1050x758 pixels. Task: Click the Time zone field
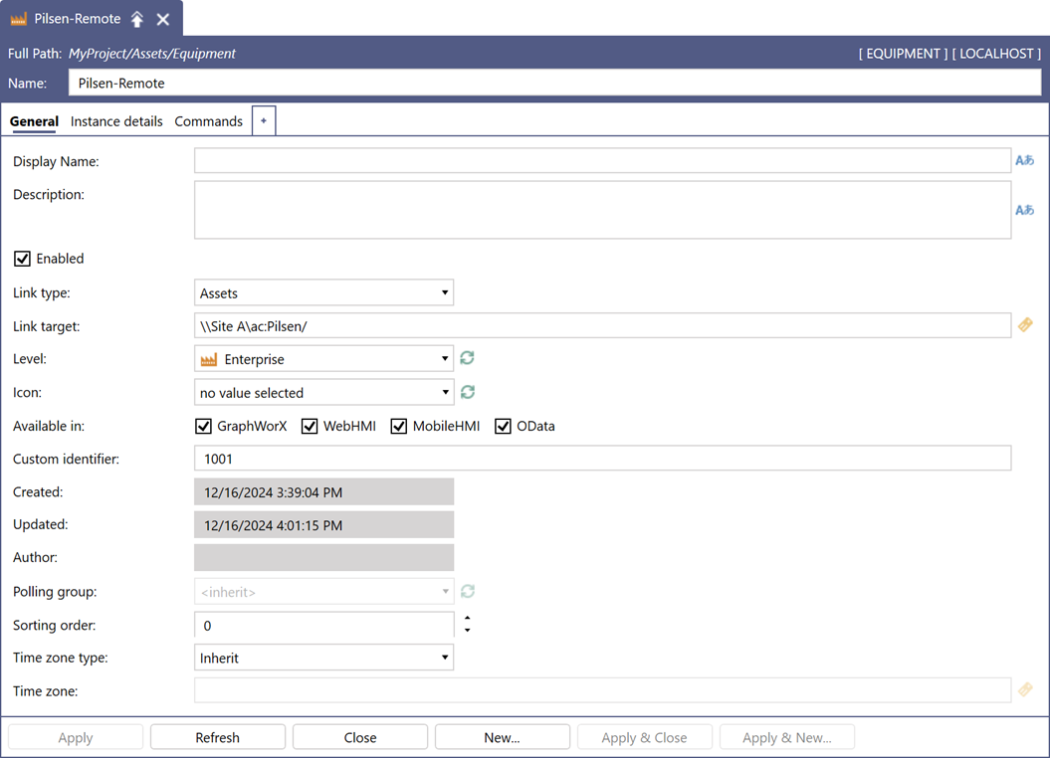[x=603, y=690]
